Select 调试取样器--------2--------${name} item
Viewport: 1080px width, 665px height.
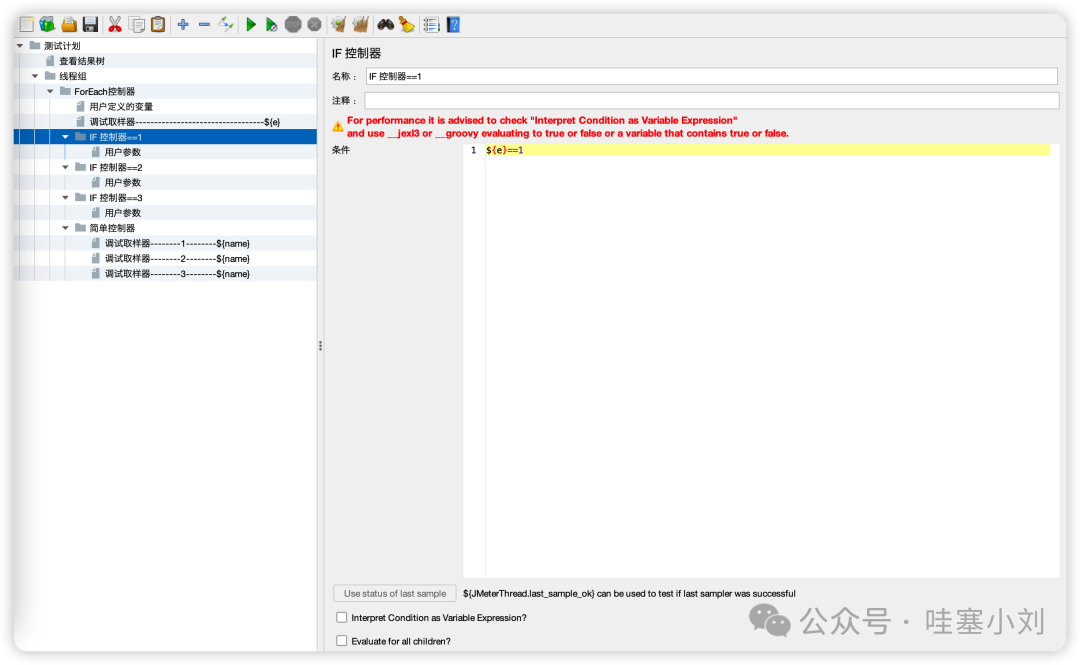(177, 258)
